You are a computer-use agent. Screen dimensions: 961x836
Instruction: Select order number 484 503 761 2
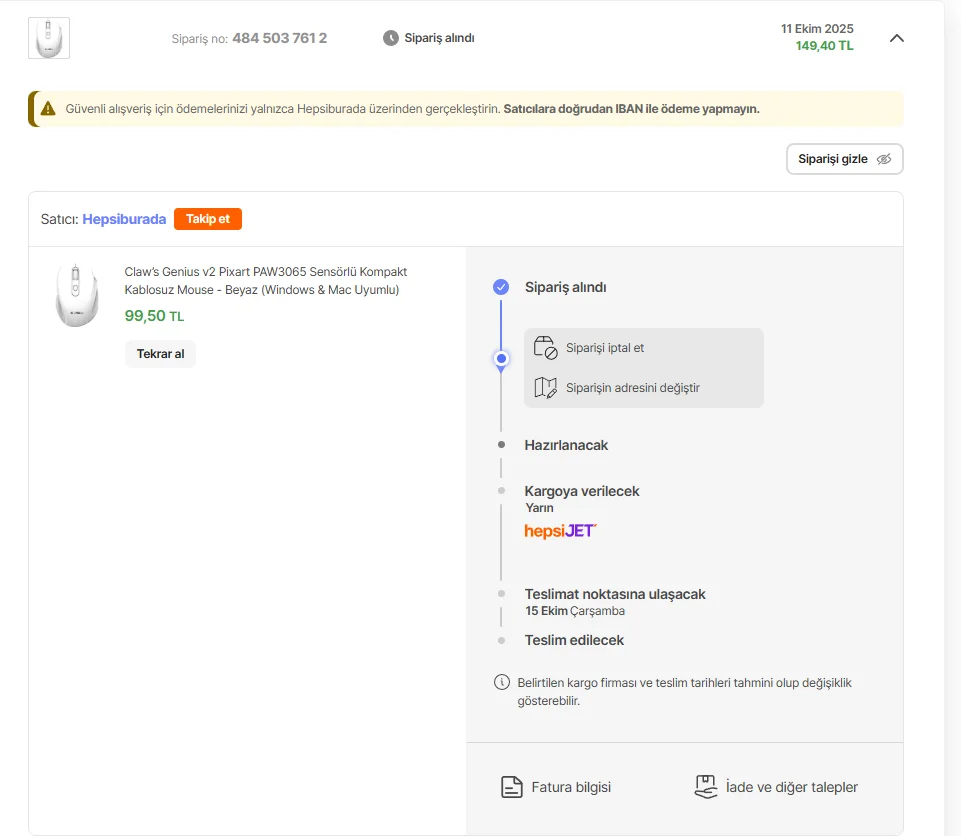(x=279, y=38)
